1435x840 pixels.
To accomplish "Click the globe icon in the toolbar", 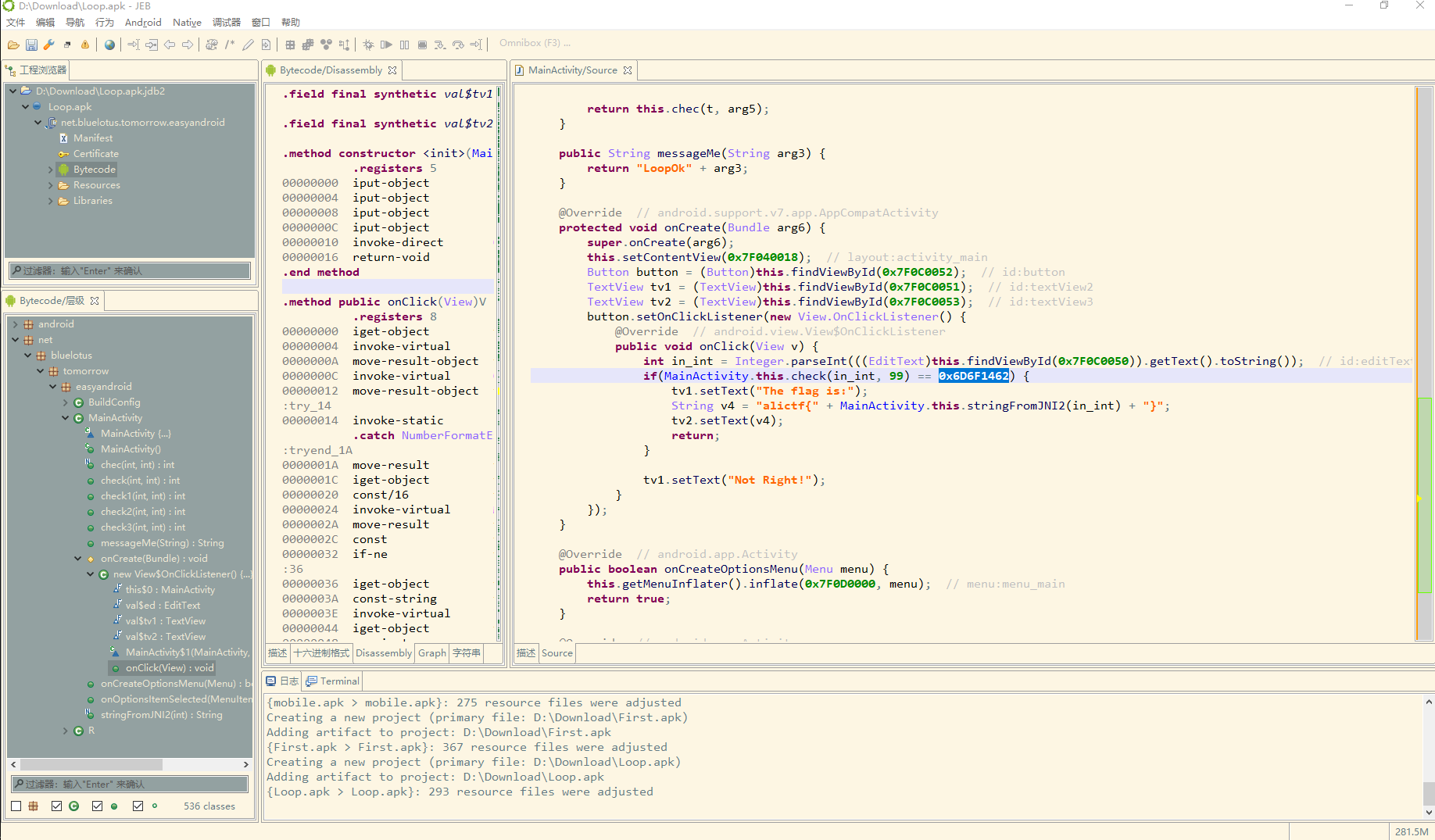I will 109,44.
